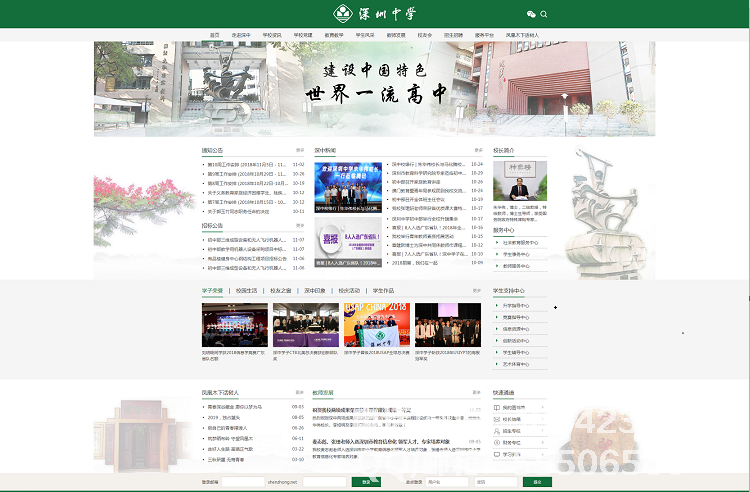Switch to the 学生作品 tab

pos(383,291)
